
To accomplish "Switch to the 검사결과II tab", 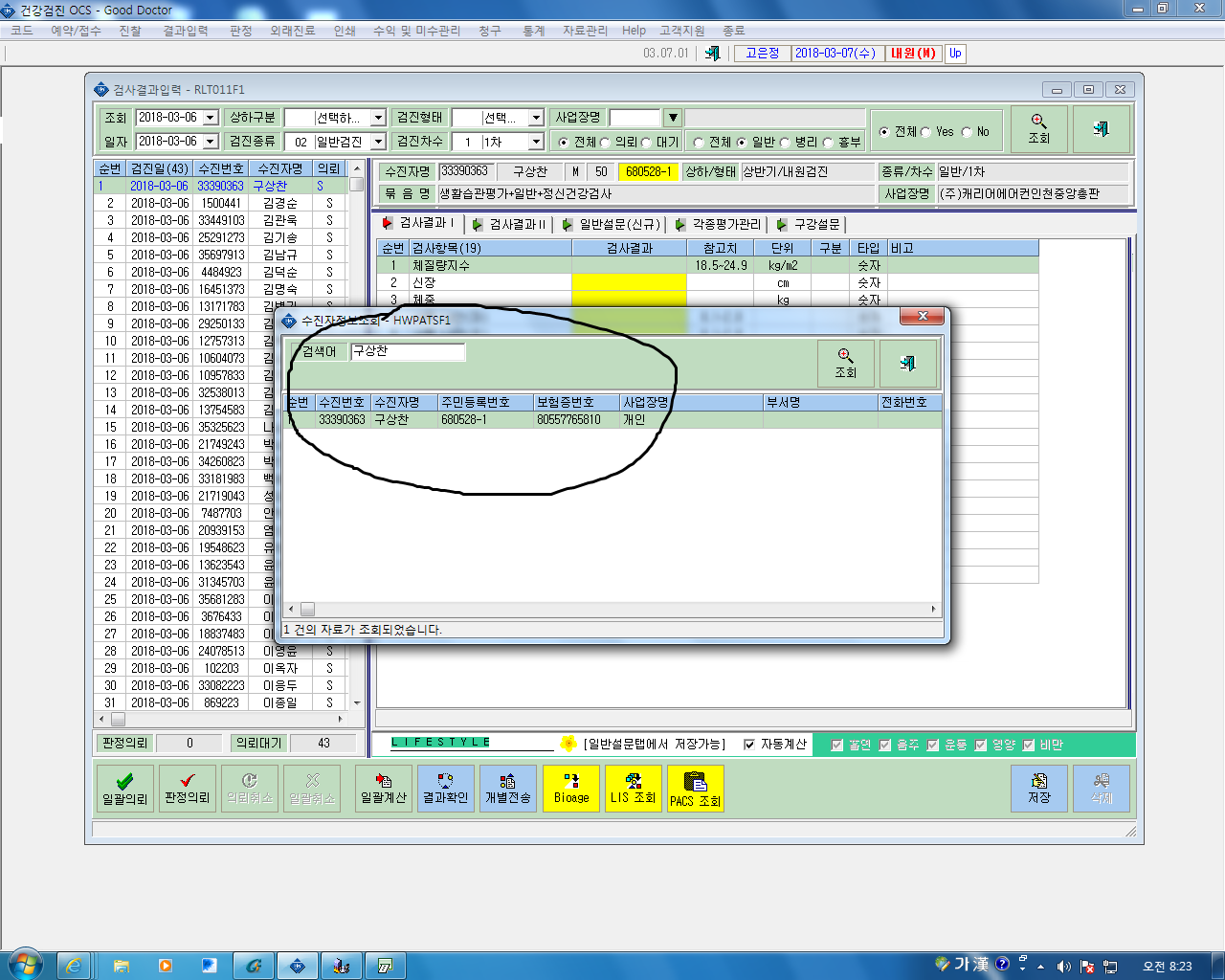I will click(x=509, y=224).
